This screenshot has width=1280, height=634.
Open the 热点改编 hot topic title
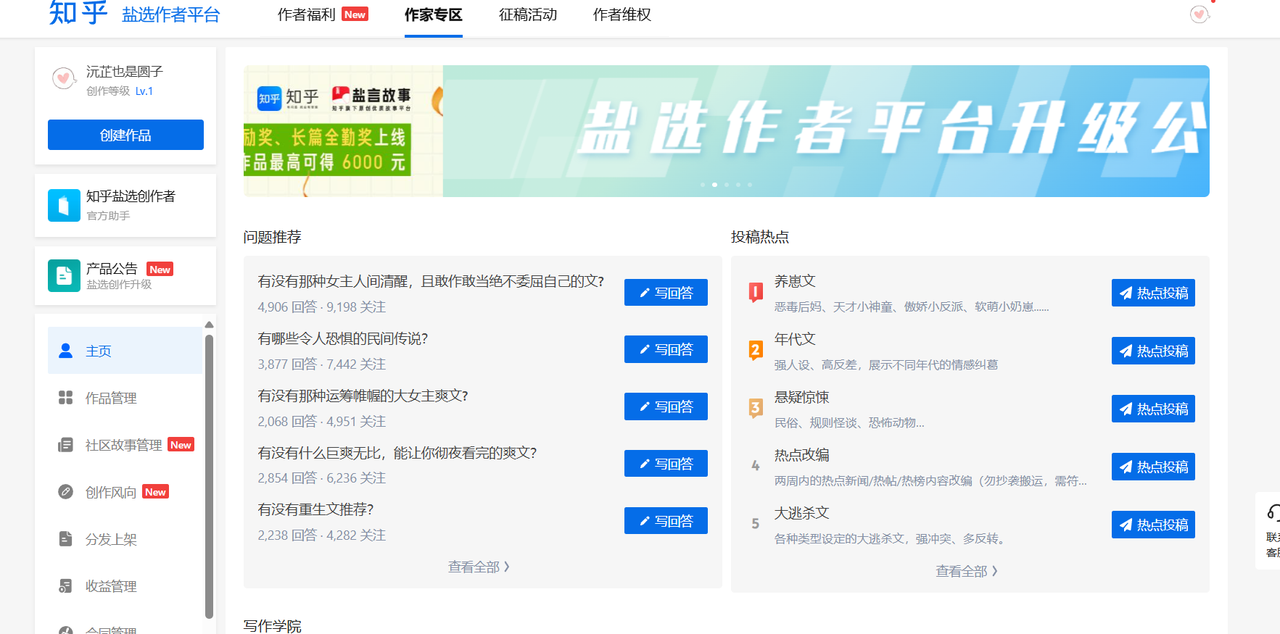click(x=802, y=455)
